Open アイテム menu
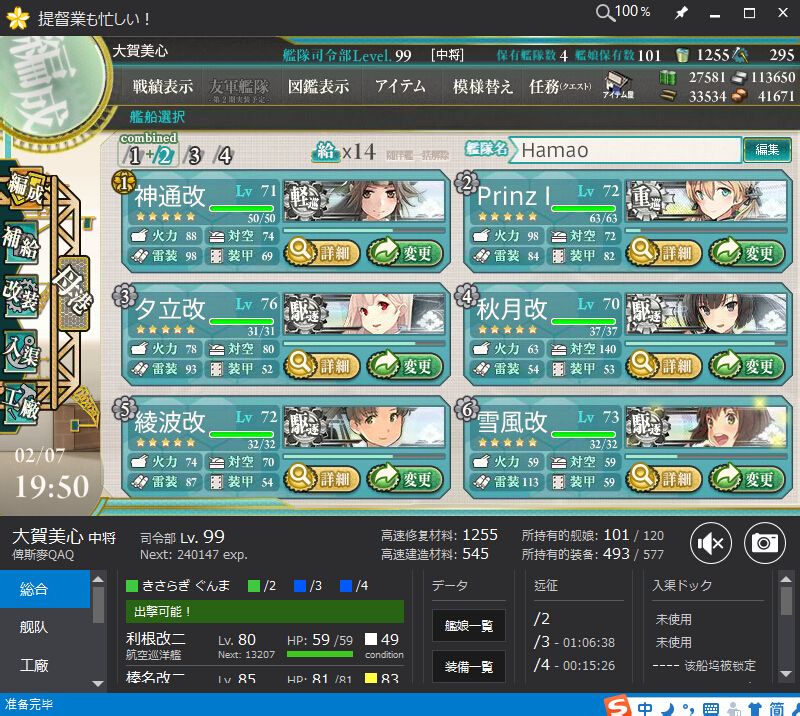 (401, 86)
